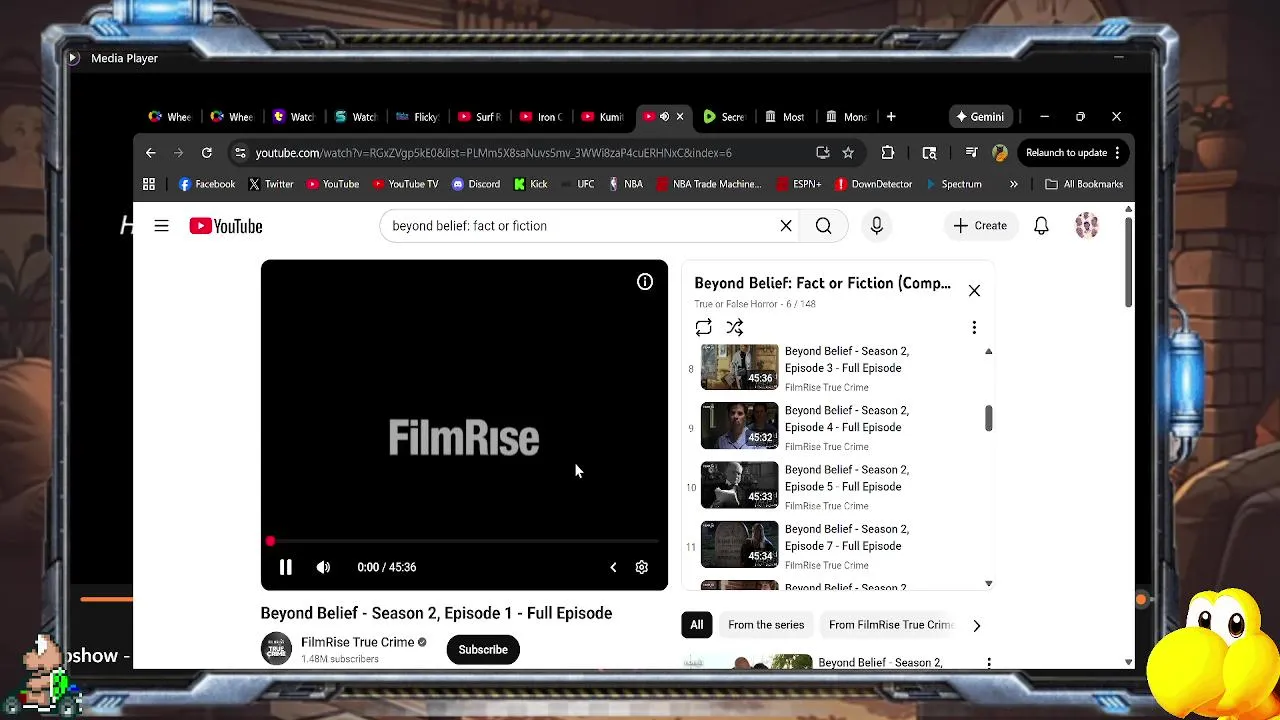The width and height of the screenshot is (1280, 720).
Task: Open the apps grid in bookmarks bar
Action: (149, 184)
